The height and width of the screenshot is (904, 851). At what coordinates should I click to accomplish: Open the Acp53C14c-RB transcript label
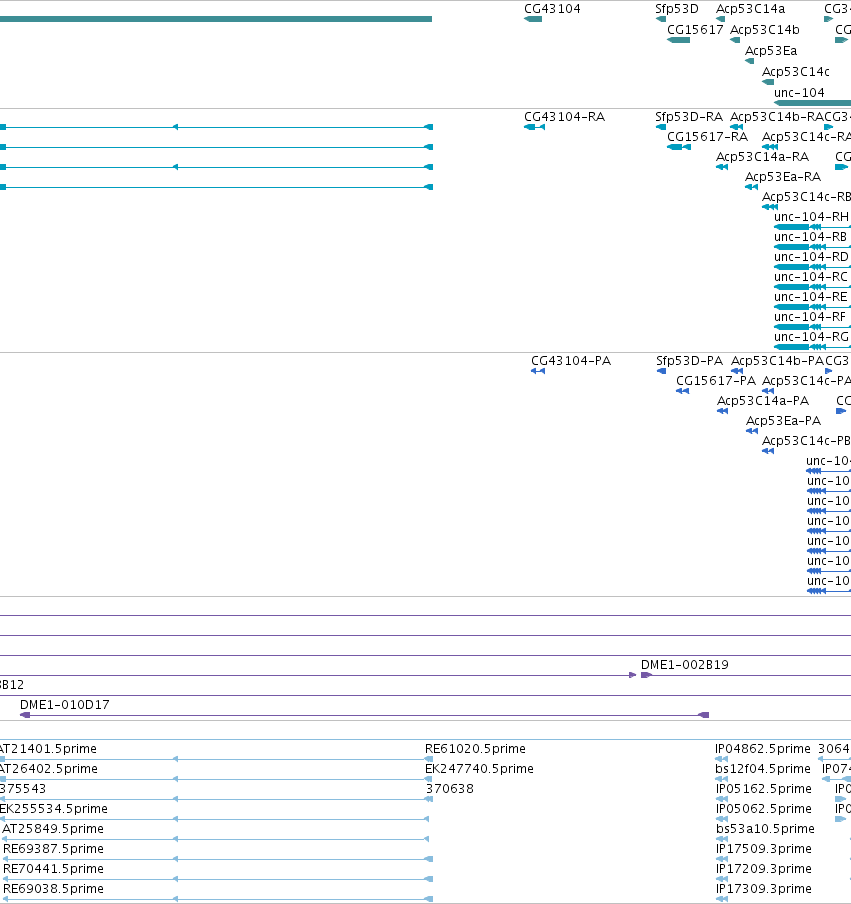pyautogui.click(x=806, y=197)
